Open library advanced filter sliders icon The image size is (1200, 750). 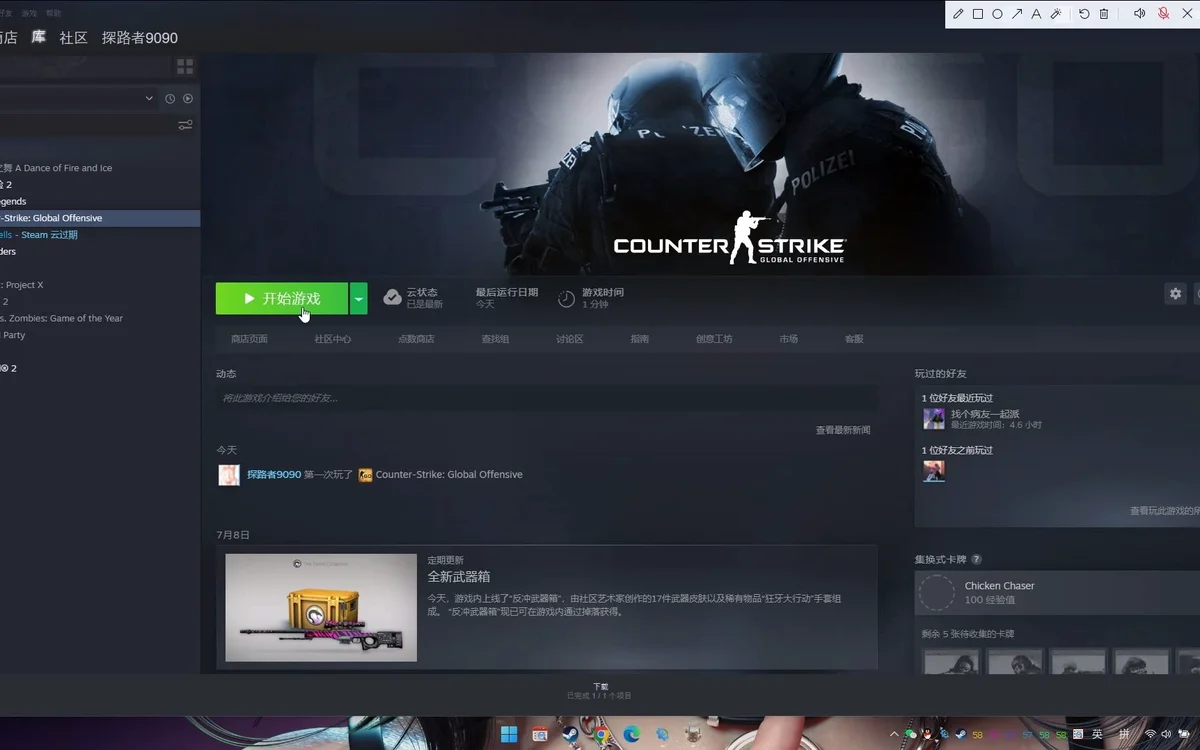coord(185,125)
